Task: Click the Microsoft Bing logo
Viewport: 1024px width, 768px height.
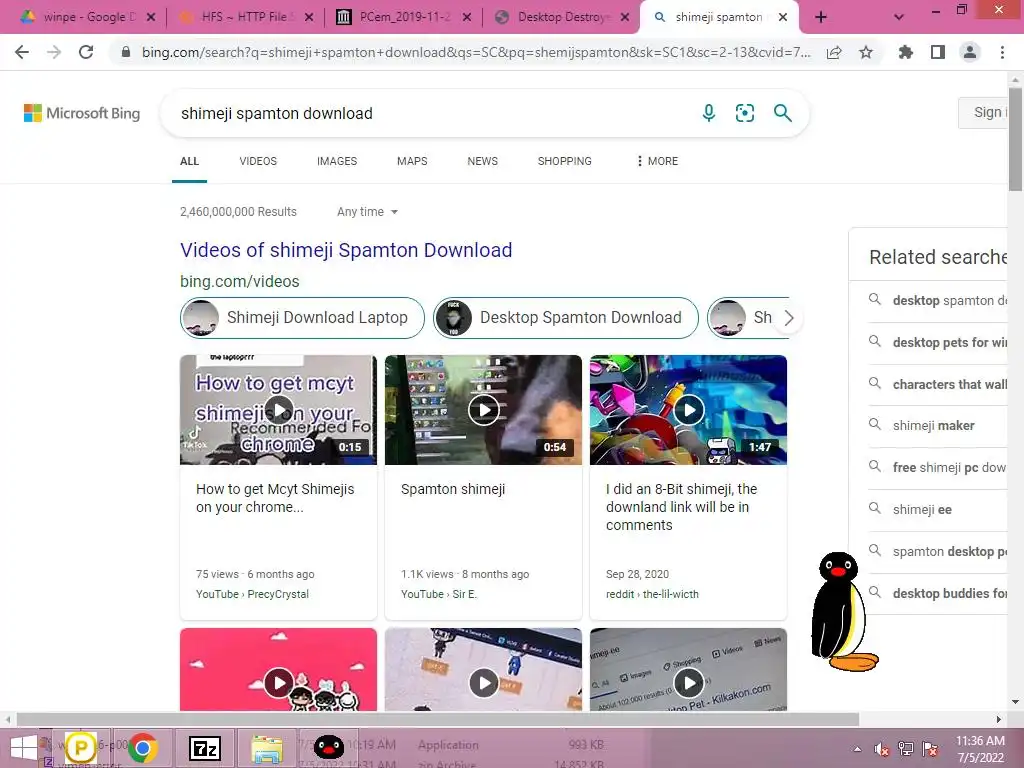Action: pos(82,113)
